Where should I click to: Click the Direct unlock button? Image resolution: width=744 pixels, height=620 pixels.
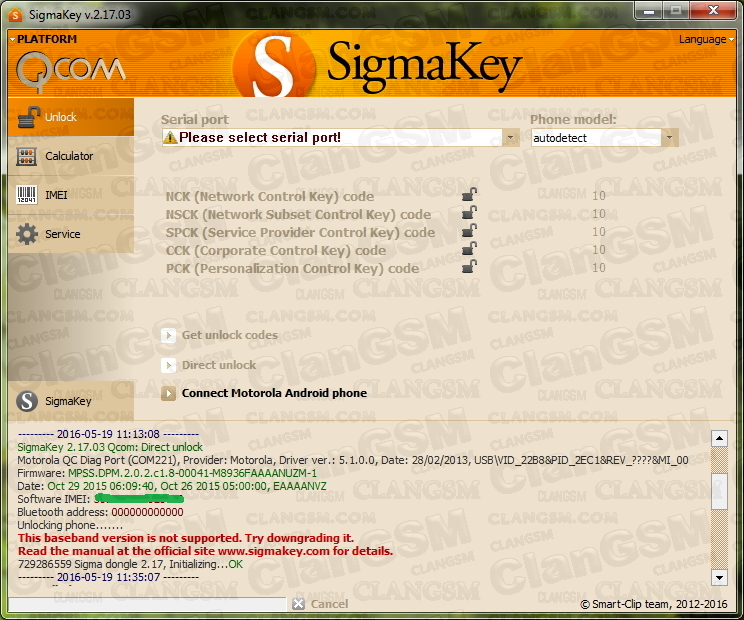pos(219,365)
